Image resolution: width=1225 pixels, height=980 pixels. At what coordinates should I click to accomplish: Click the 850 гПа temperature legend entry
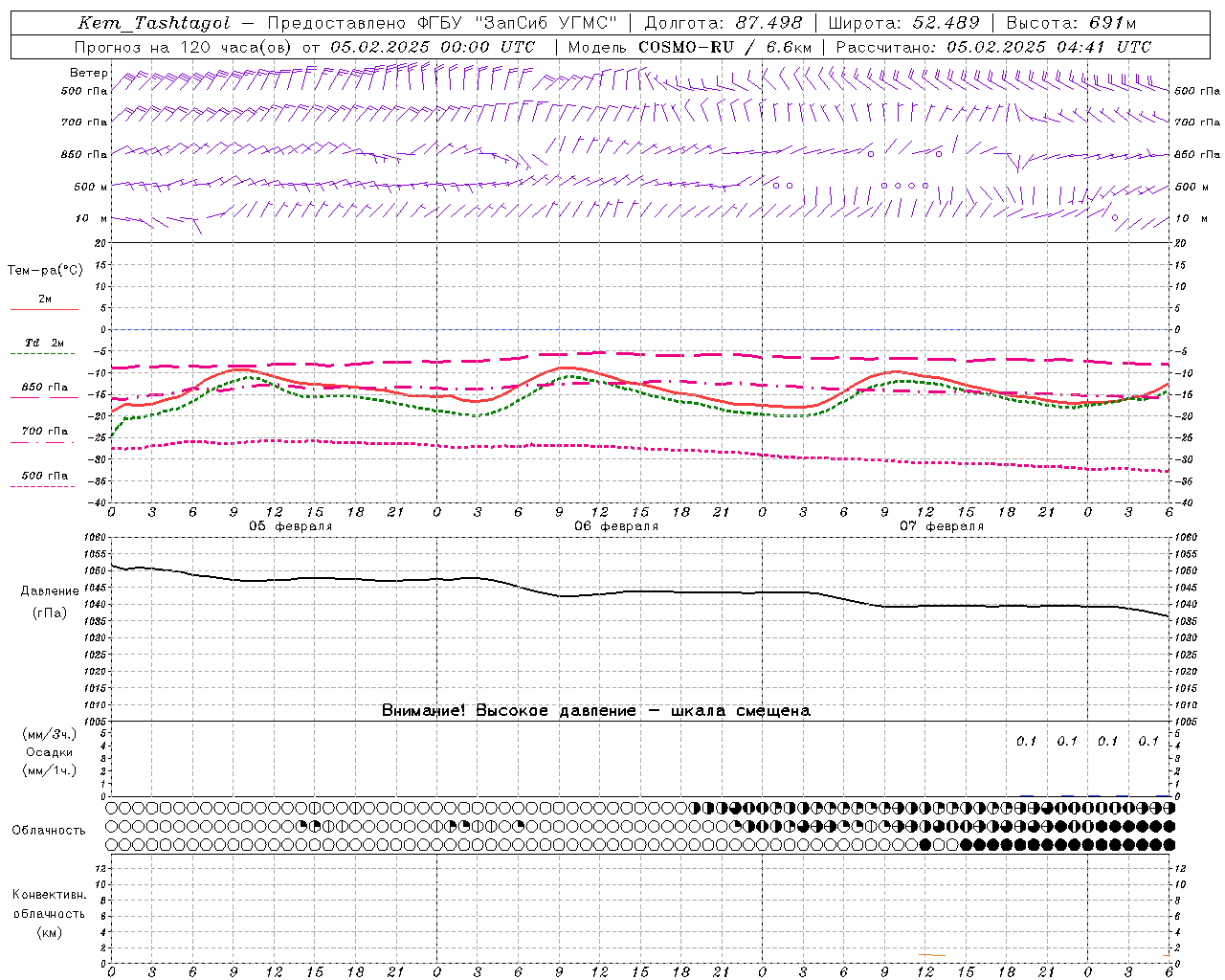pyautogui.click(x=45, y=388)
